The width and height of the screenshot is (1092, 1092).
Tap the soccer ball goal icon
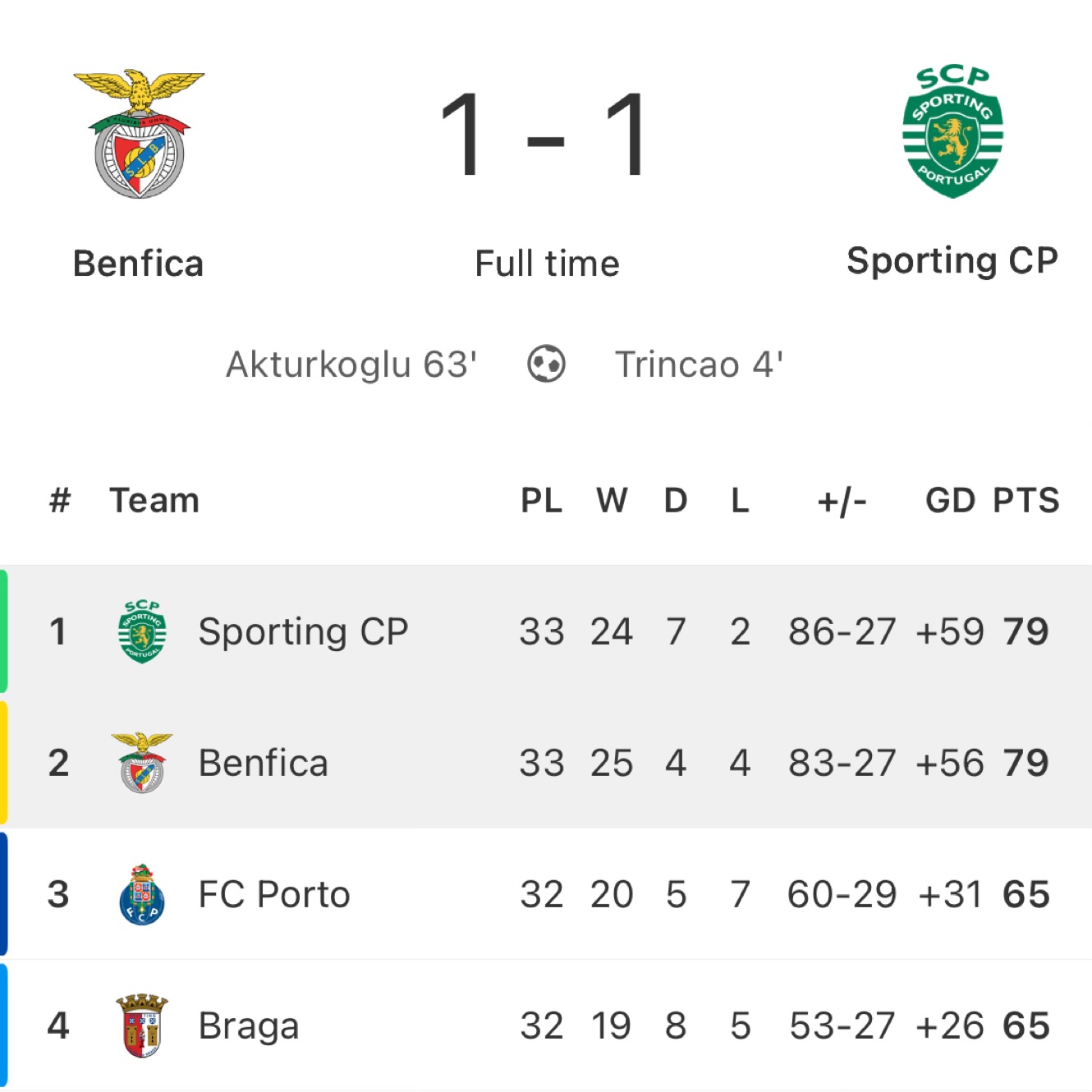pos(546,364)
